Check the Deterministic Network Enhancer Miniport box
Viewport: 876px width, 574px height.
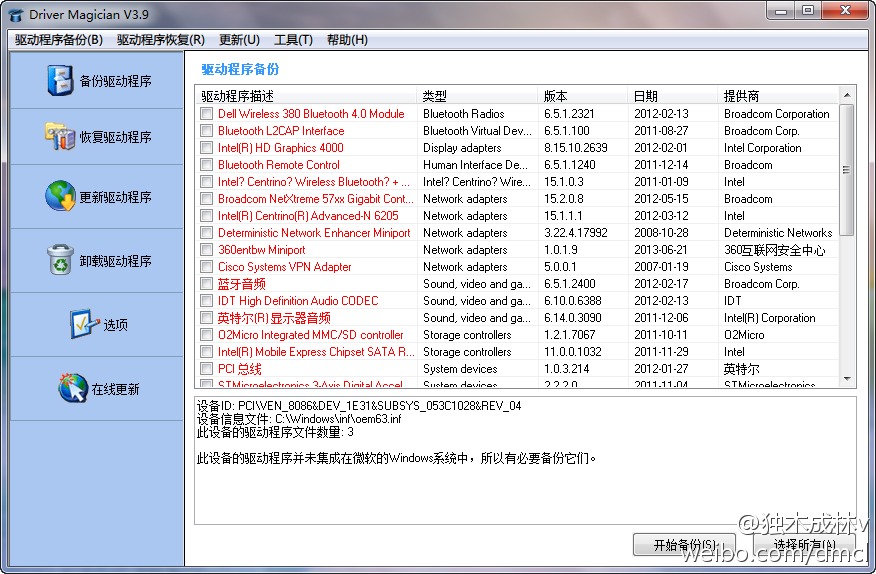point(207,233)
